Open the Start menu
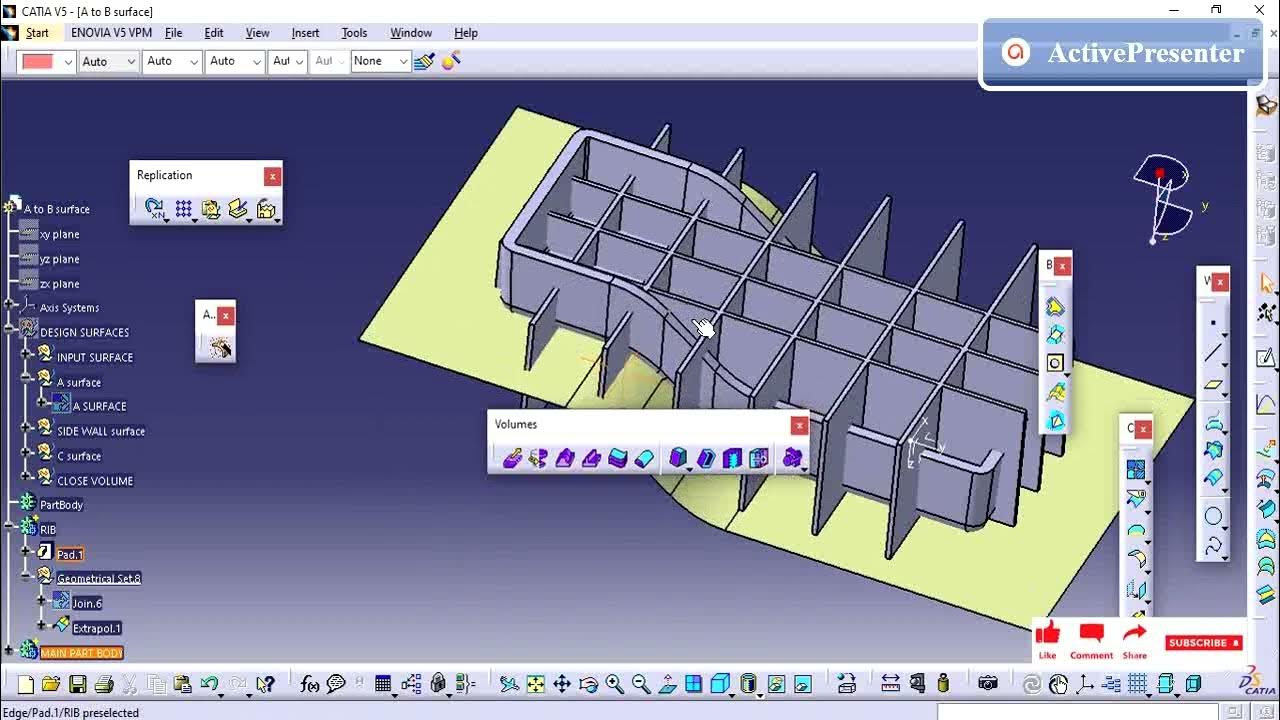Image resolution: width=1280 pixels, height=720 pixels. click(37, 33)
